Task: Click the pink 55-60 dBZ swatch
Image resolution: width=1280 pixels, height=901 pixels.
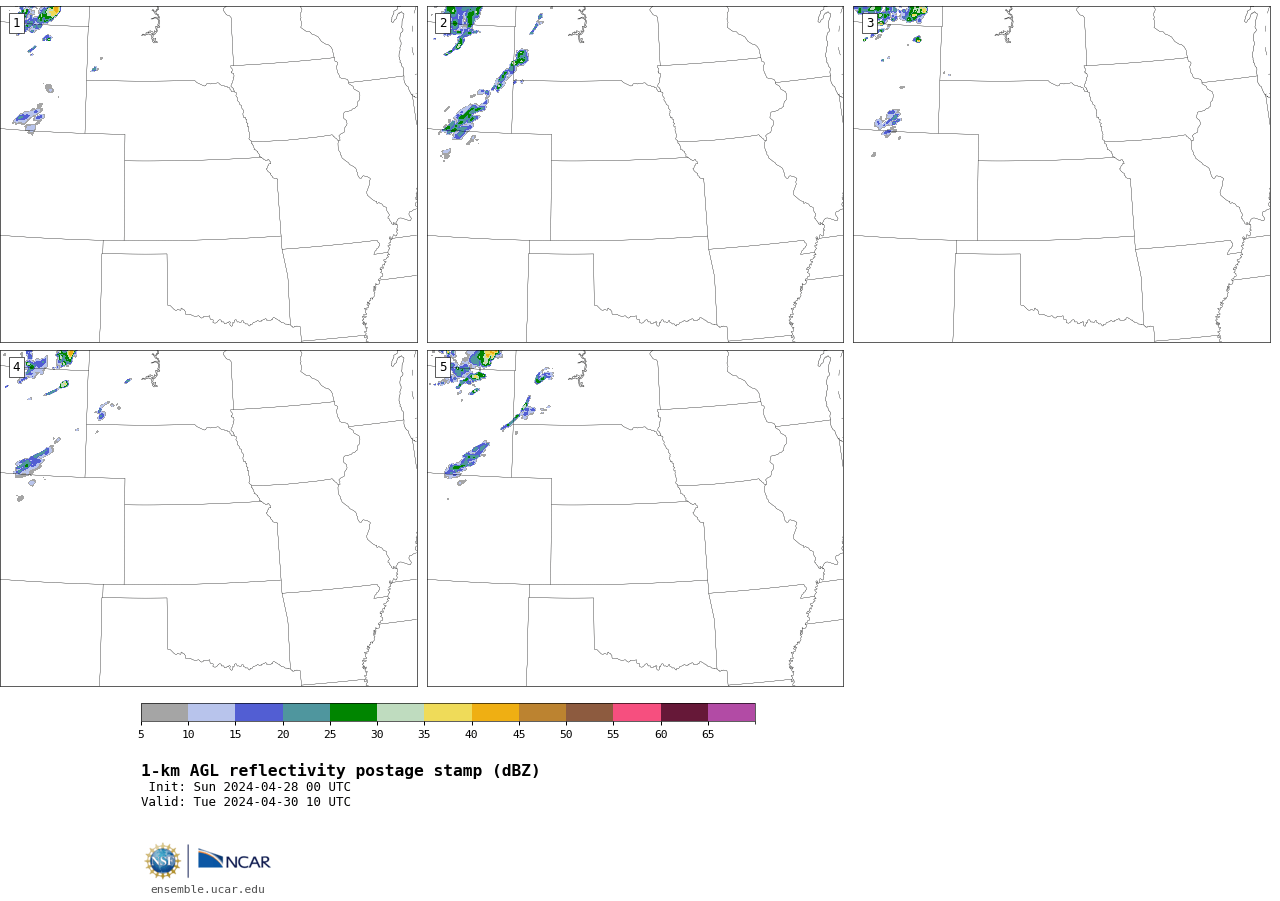Action: (637, 713)
